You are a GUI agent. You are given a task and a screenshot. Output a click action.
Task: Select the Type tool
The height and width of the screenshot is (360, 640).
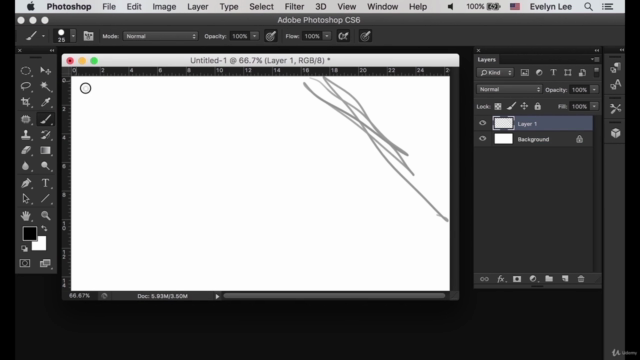click(45, 183)
